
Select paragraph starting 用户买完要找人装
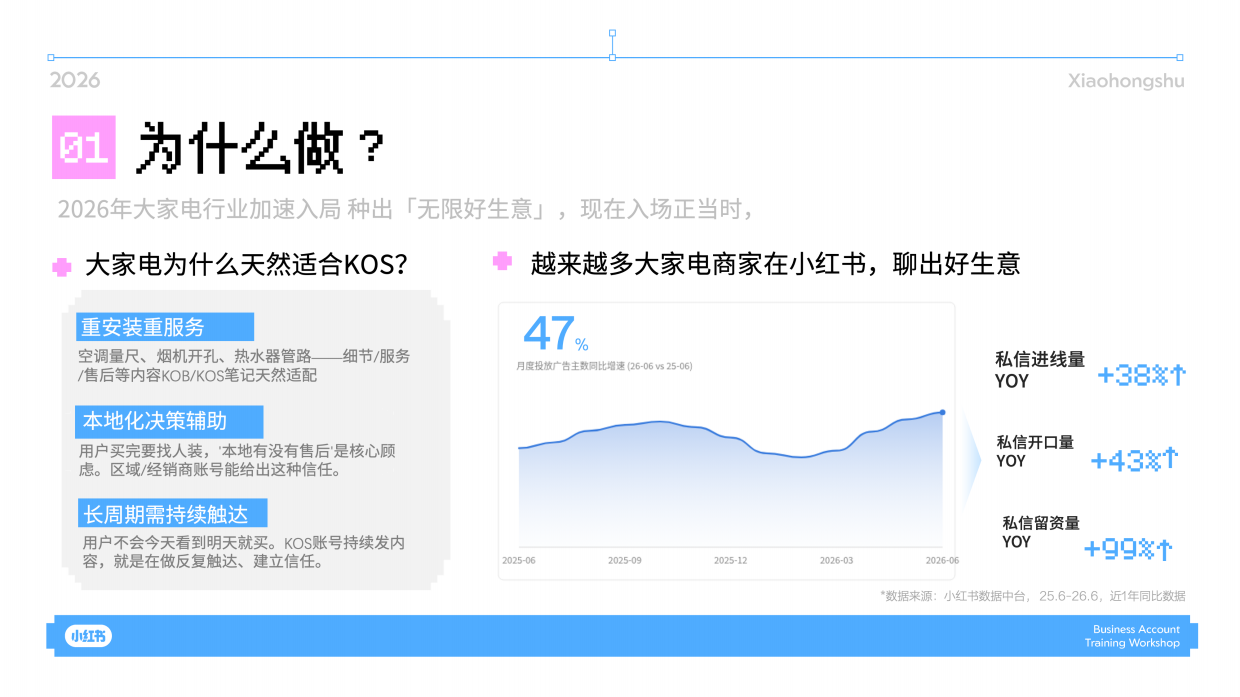click(x=238, y=460)
